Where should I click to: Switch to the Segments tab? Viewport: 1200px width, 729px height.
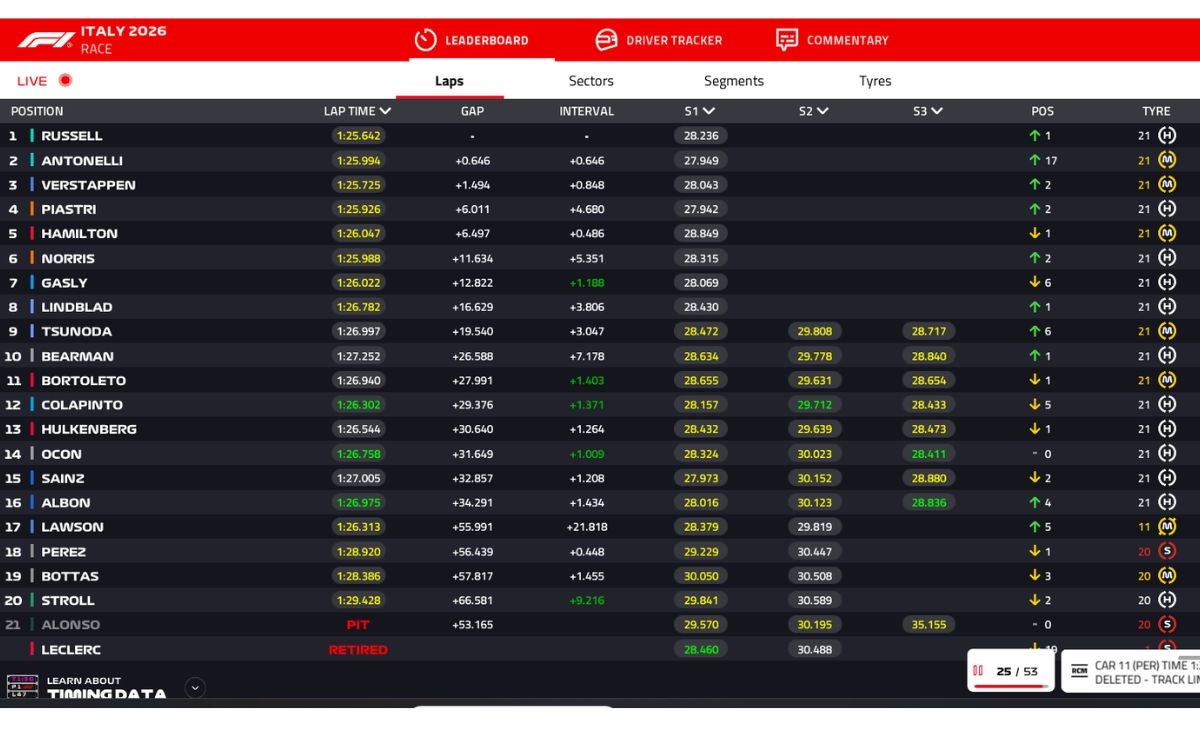click(734, 81)
